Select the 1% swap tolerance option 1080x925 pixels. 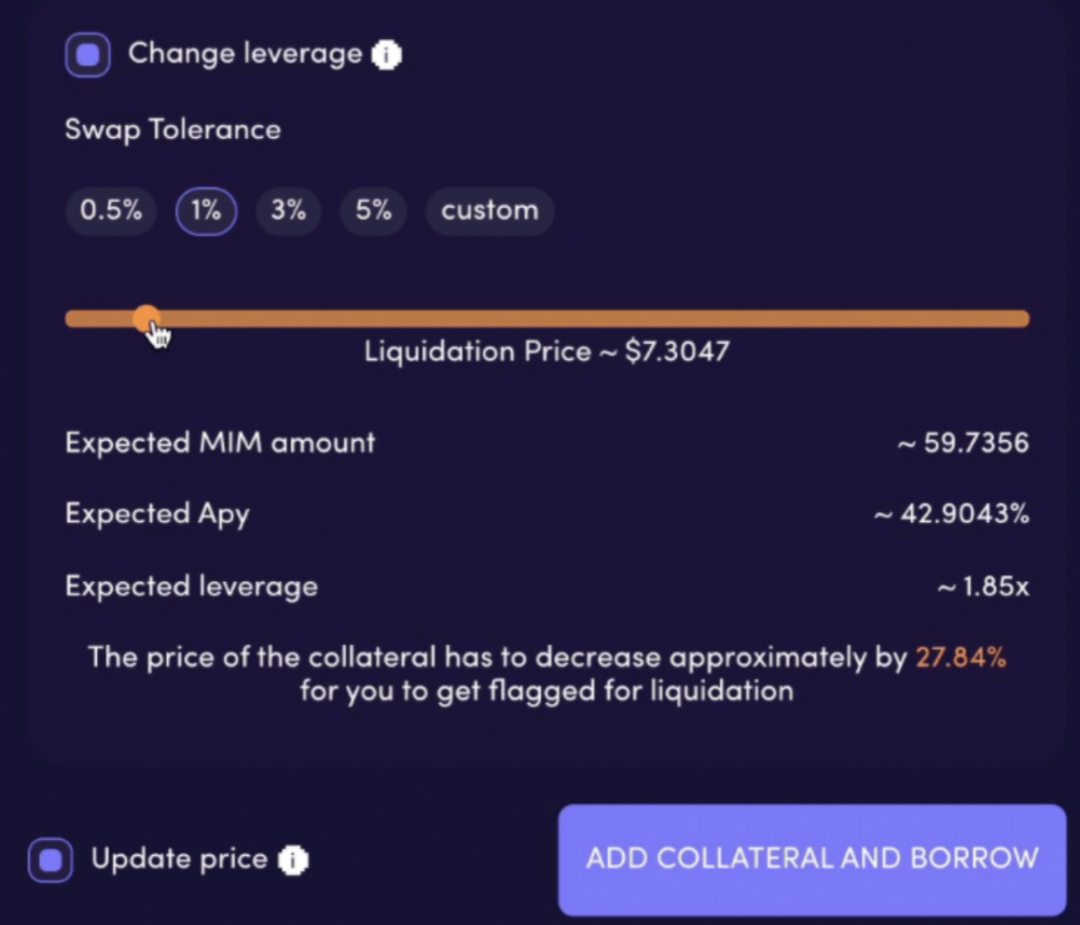click(x=206, y=211)
